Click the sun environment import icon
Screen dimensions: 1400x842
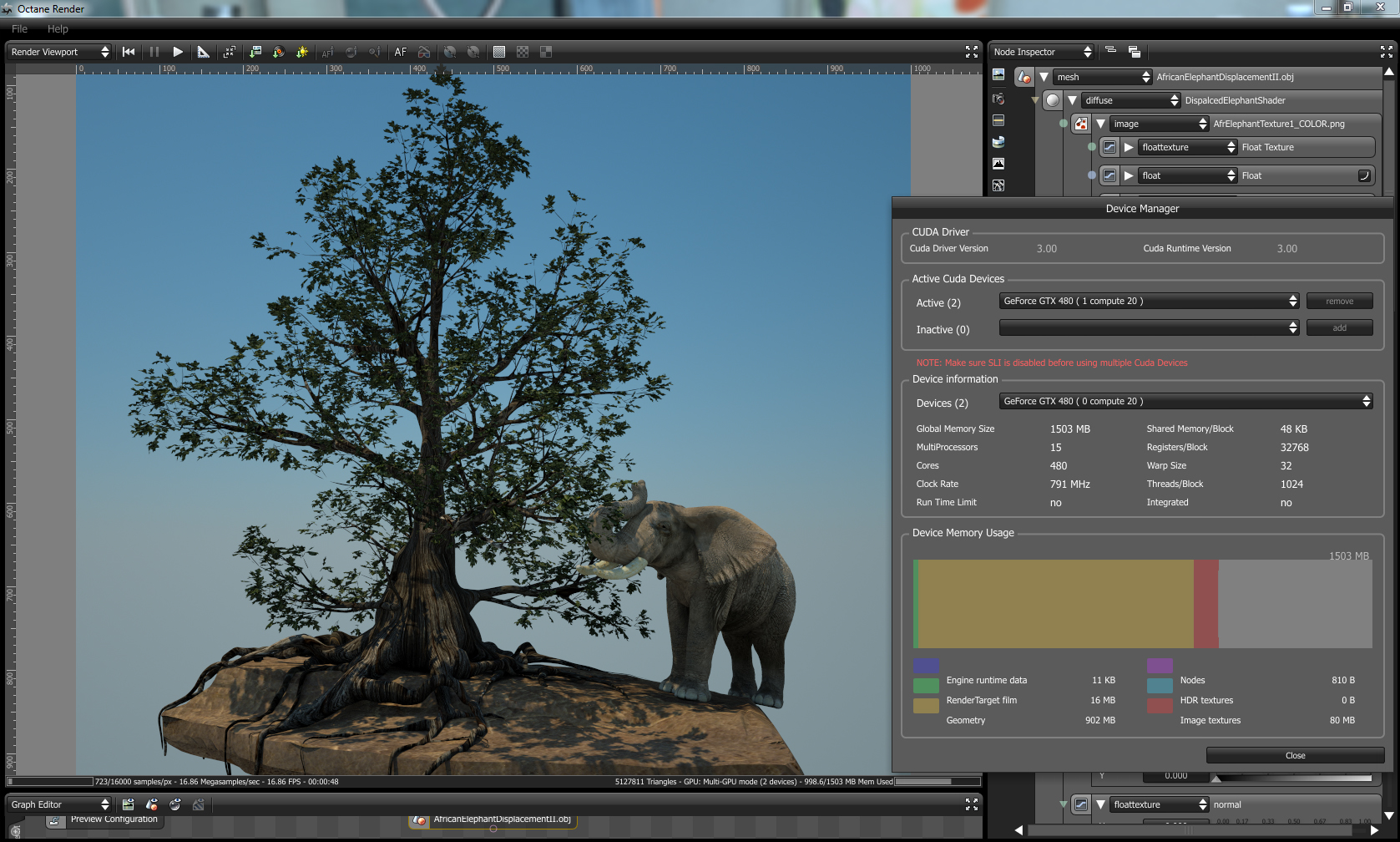302,52
